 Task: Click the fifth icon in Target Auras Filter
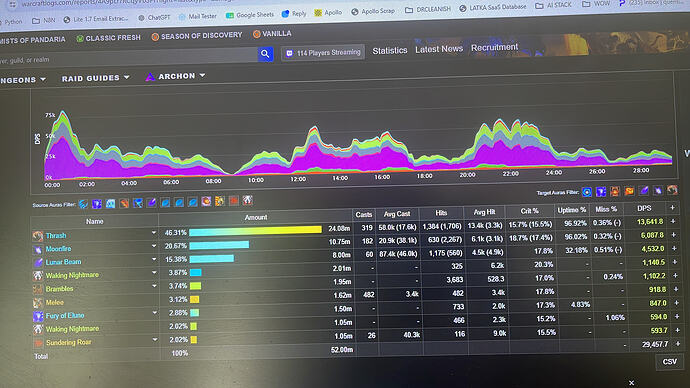[x=644, y=190]
